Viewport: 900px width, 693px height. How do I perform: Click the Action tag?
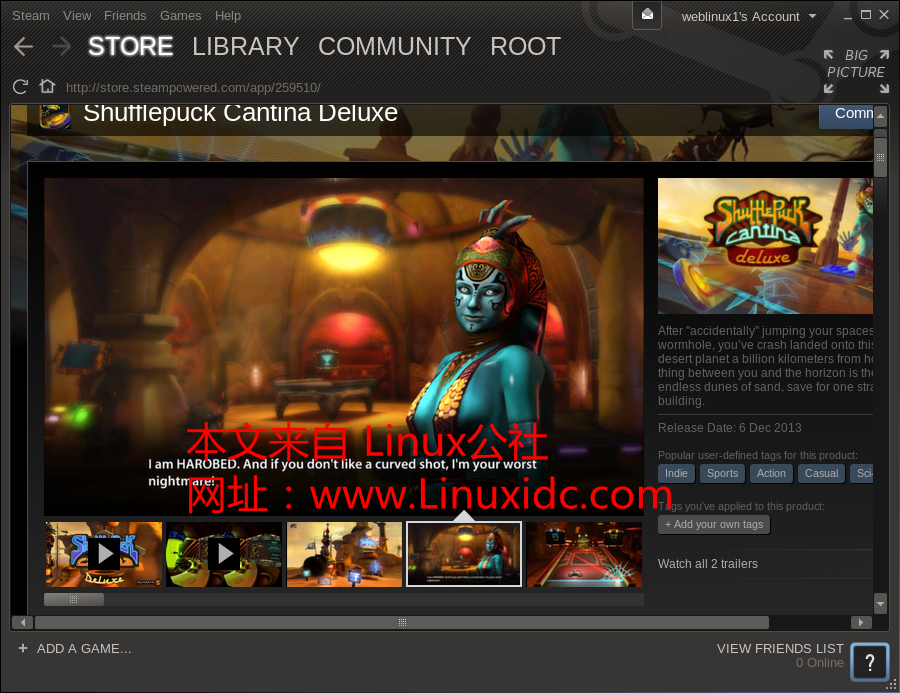[x=771, y=474]
